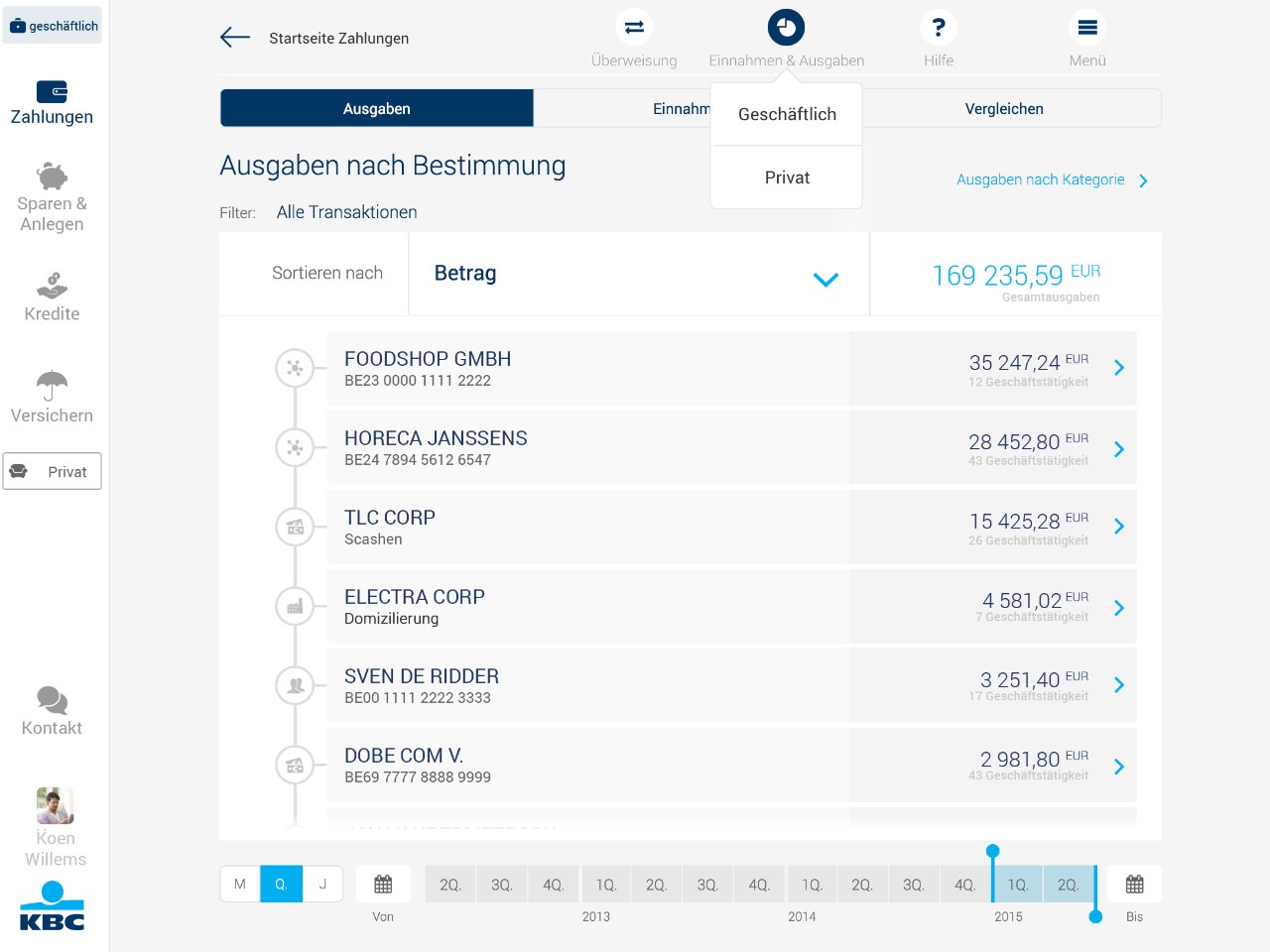Select quarter 3Q of 2014
The image size is (1270, 952).
[914, 883]
